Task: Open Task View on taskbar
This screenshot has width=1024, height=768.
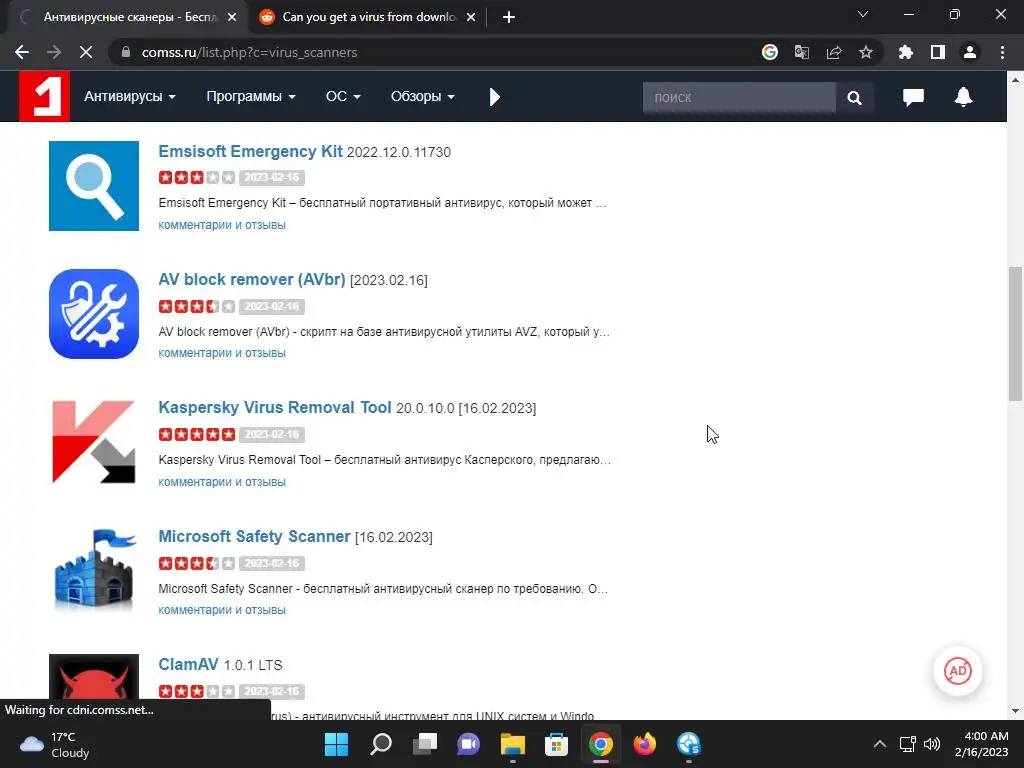Action: point(424,744)
